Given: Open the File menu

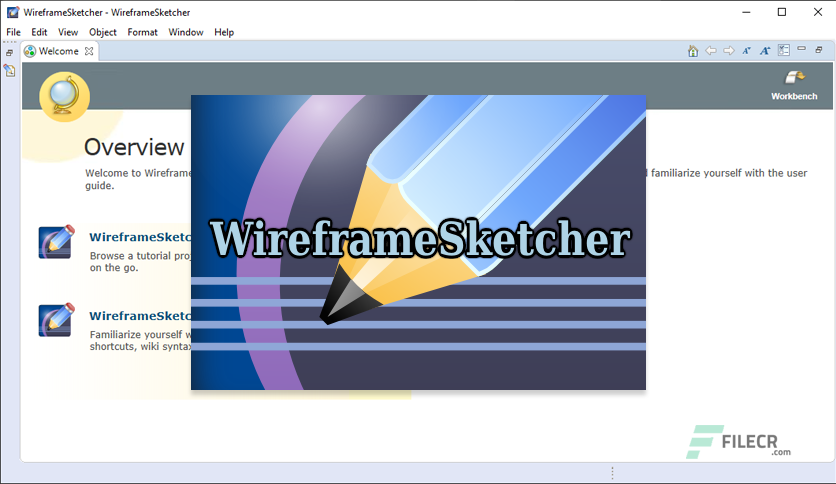Looking at the screenshot, I should pyautogui.click(x=13, y=32).
